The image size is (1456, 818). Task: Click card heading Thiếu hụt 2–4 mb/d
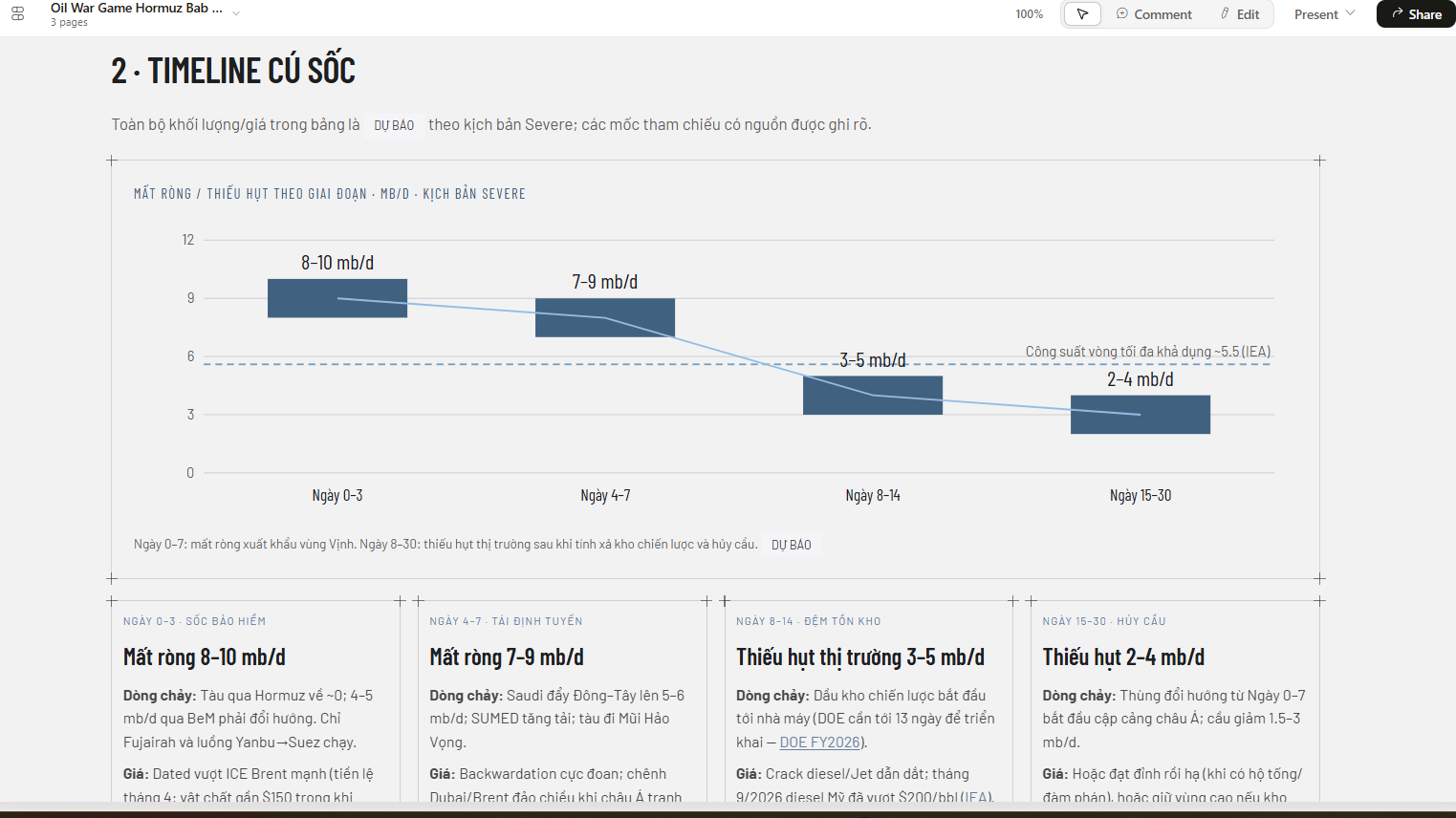click(1123, 657)
